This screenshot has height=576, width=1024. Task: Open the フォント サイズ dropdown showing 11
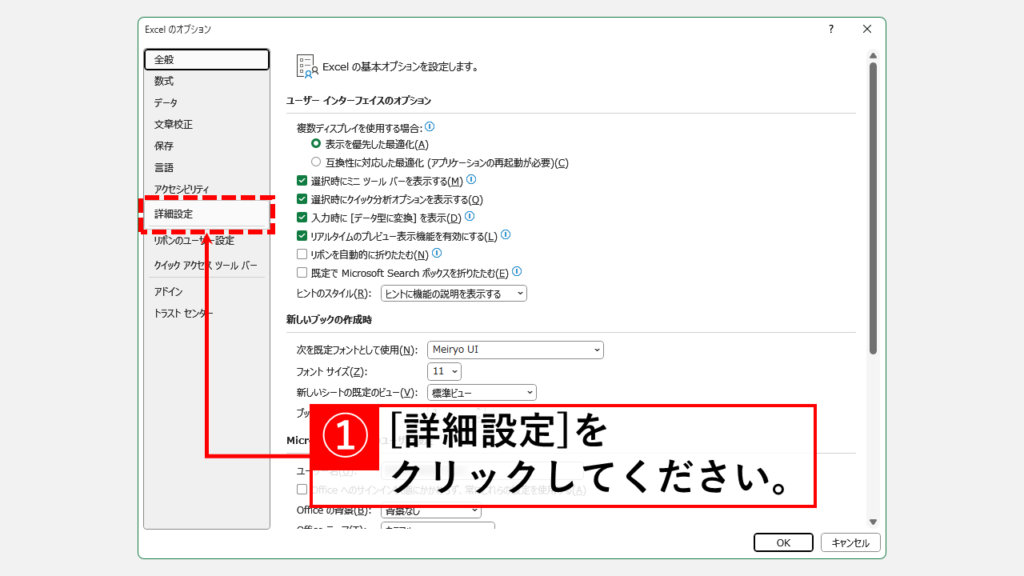(x=444, y=371)
